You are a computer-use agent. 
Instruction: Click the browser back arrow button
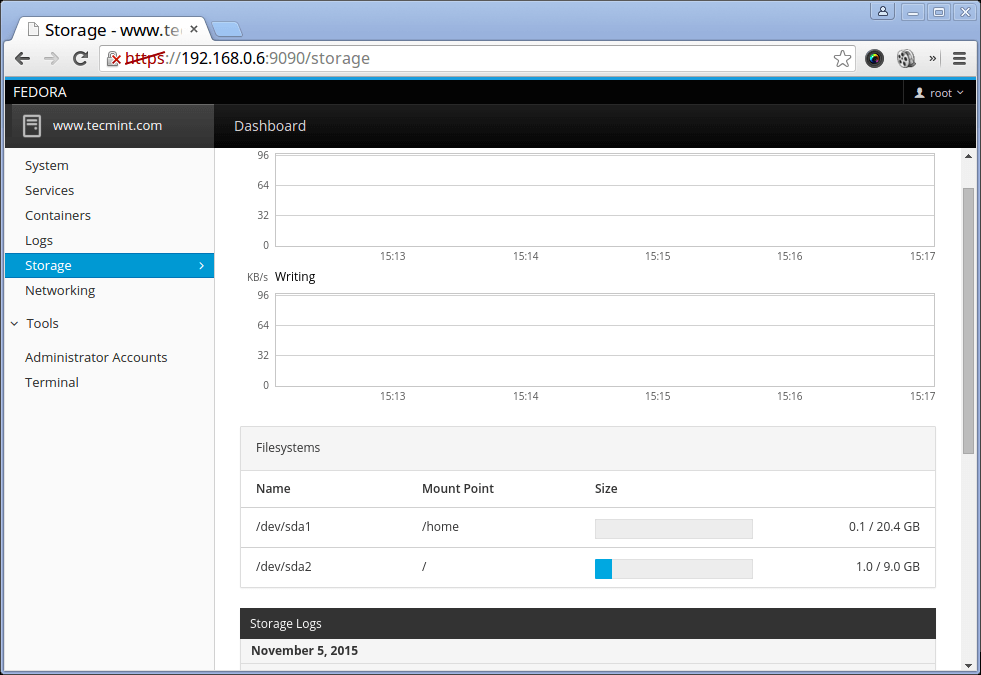click(x=22, y=58)
